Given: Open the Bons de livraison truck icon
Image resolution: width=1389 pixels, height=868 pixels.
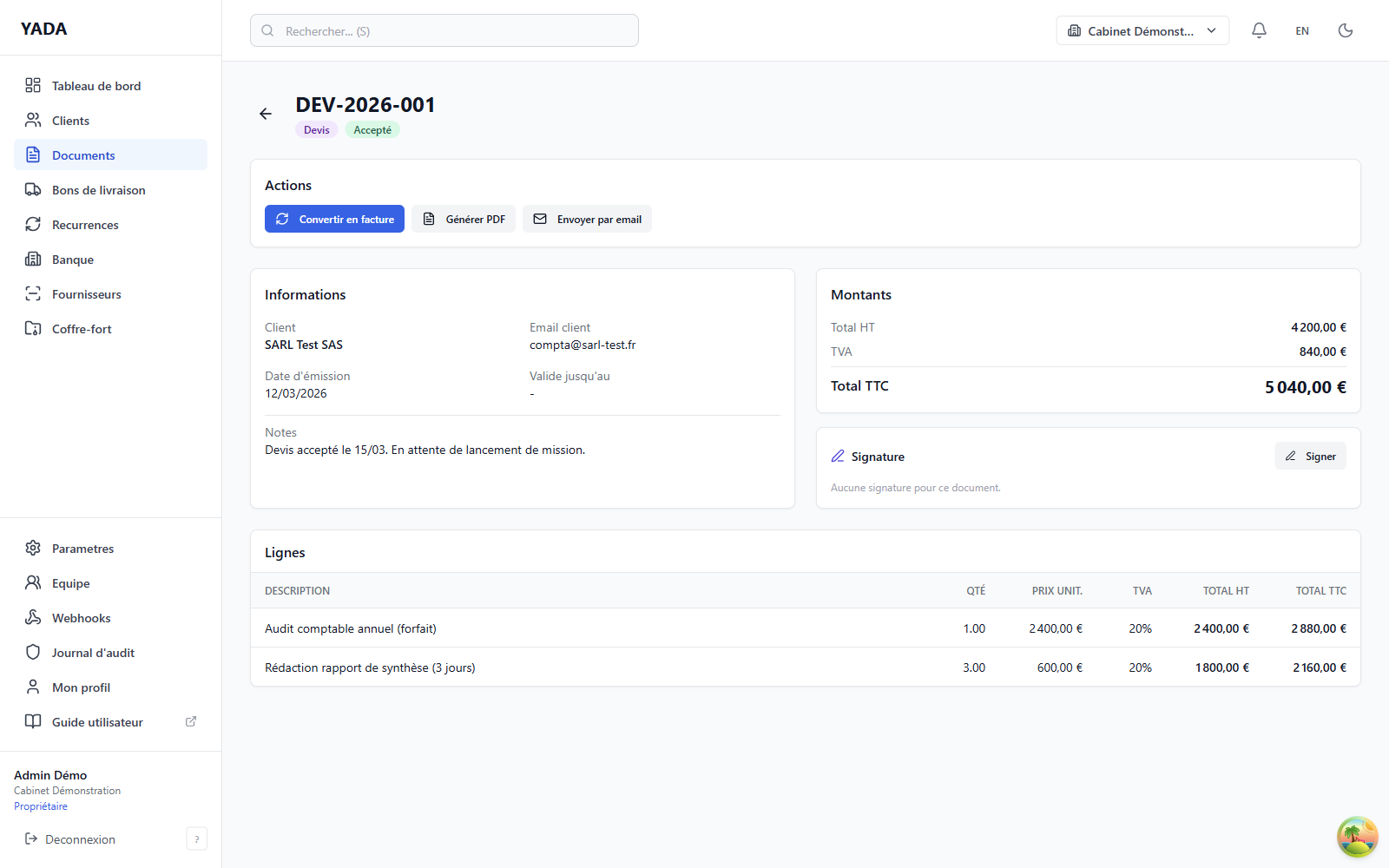Looking at the screenshot, I should (33, 189).
